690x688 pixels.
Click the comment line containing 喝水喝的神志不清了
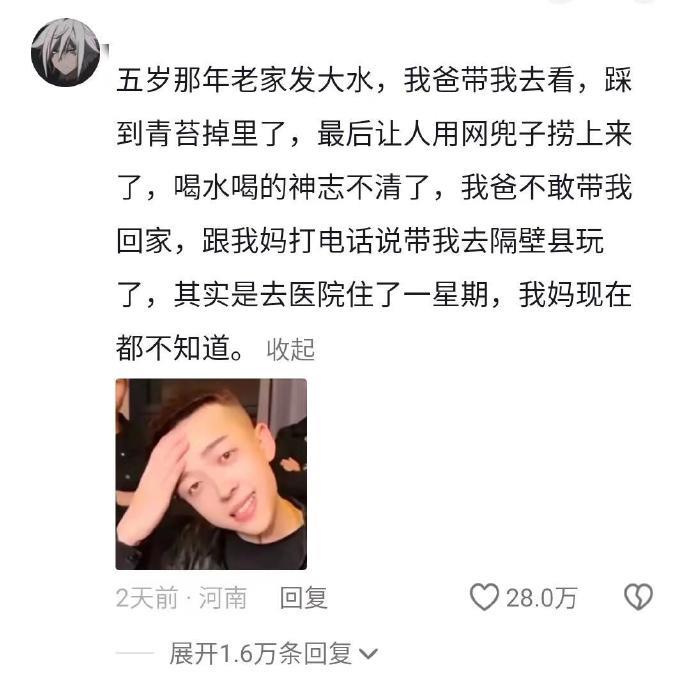374,188
